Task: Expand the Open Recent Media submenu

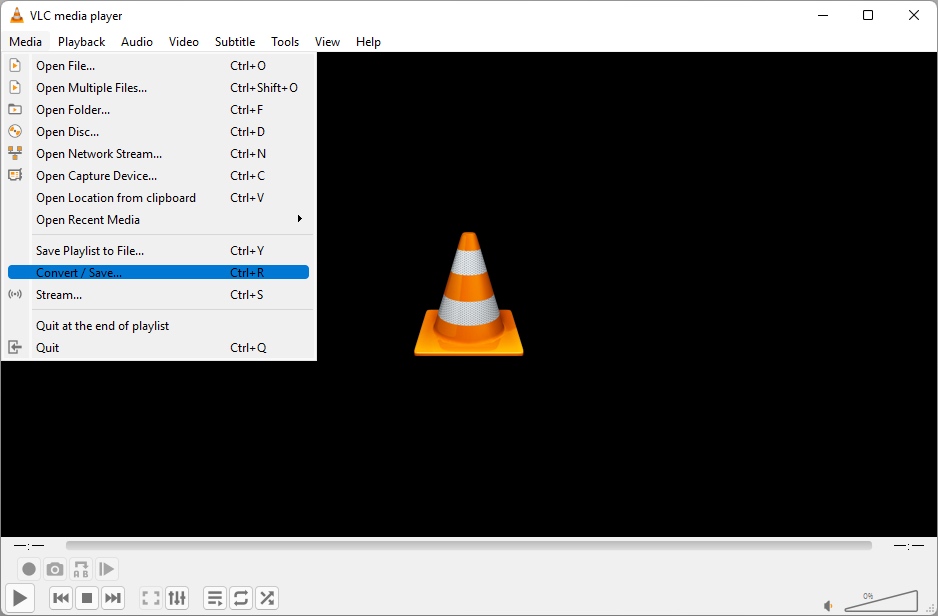Action: [x=87, y=219]
